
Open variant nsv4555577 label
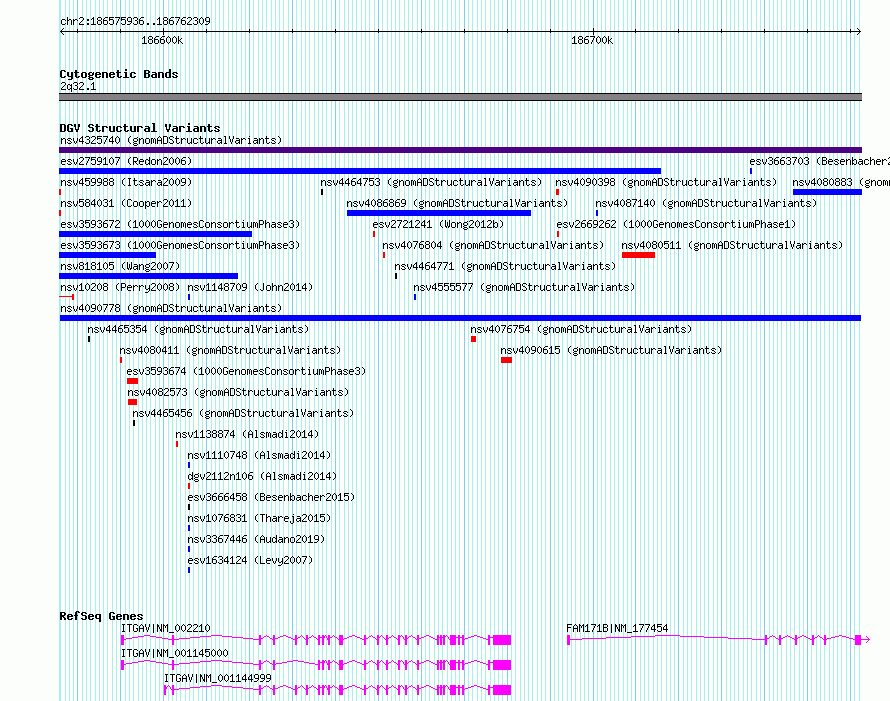tap(524, 287)
